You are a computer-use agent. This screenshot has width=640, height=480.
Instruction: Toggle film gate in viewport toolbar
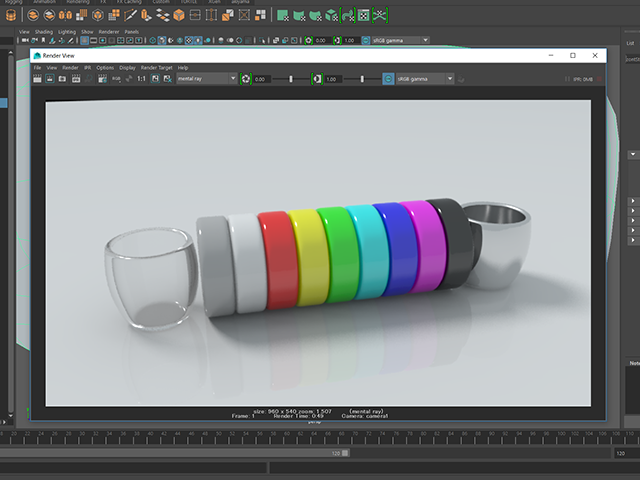tap(93, 40)
